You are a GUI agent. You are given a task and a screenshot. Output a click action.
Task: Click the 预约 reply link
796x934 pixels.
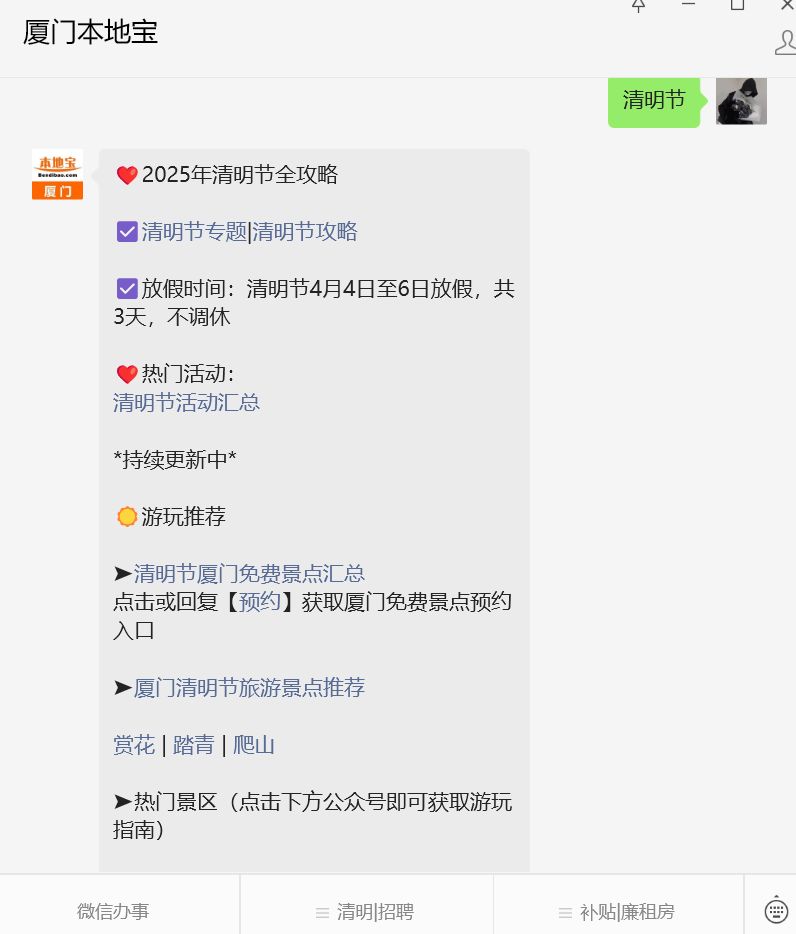point(259,602)
